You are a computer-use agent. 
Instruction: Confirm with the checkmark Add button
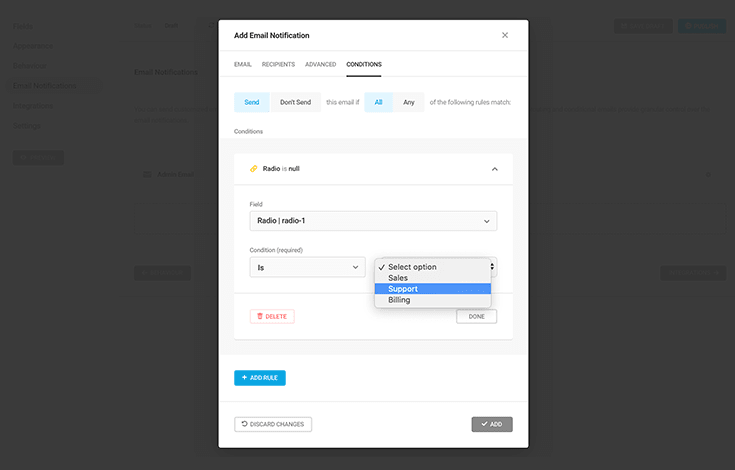(491, 424)
